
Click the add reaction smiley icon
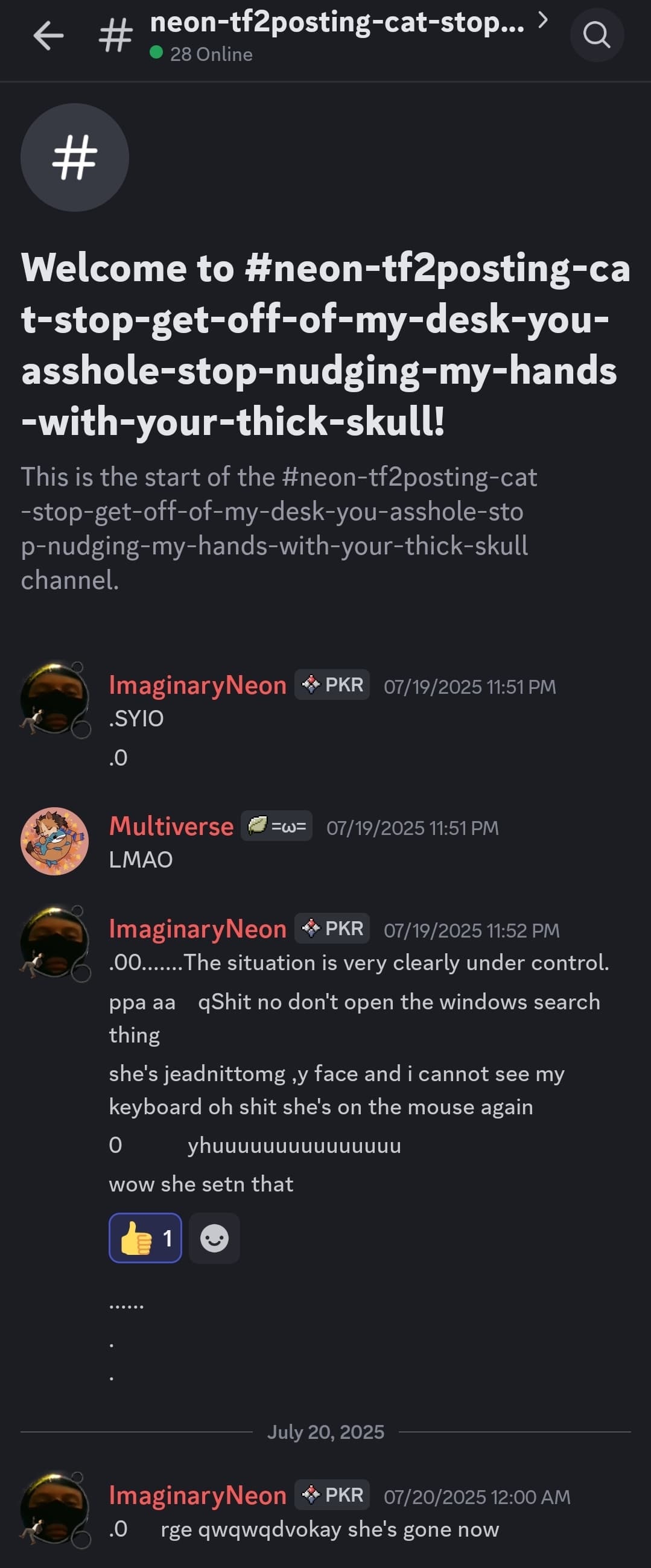tap(214, 1238)
